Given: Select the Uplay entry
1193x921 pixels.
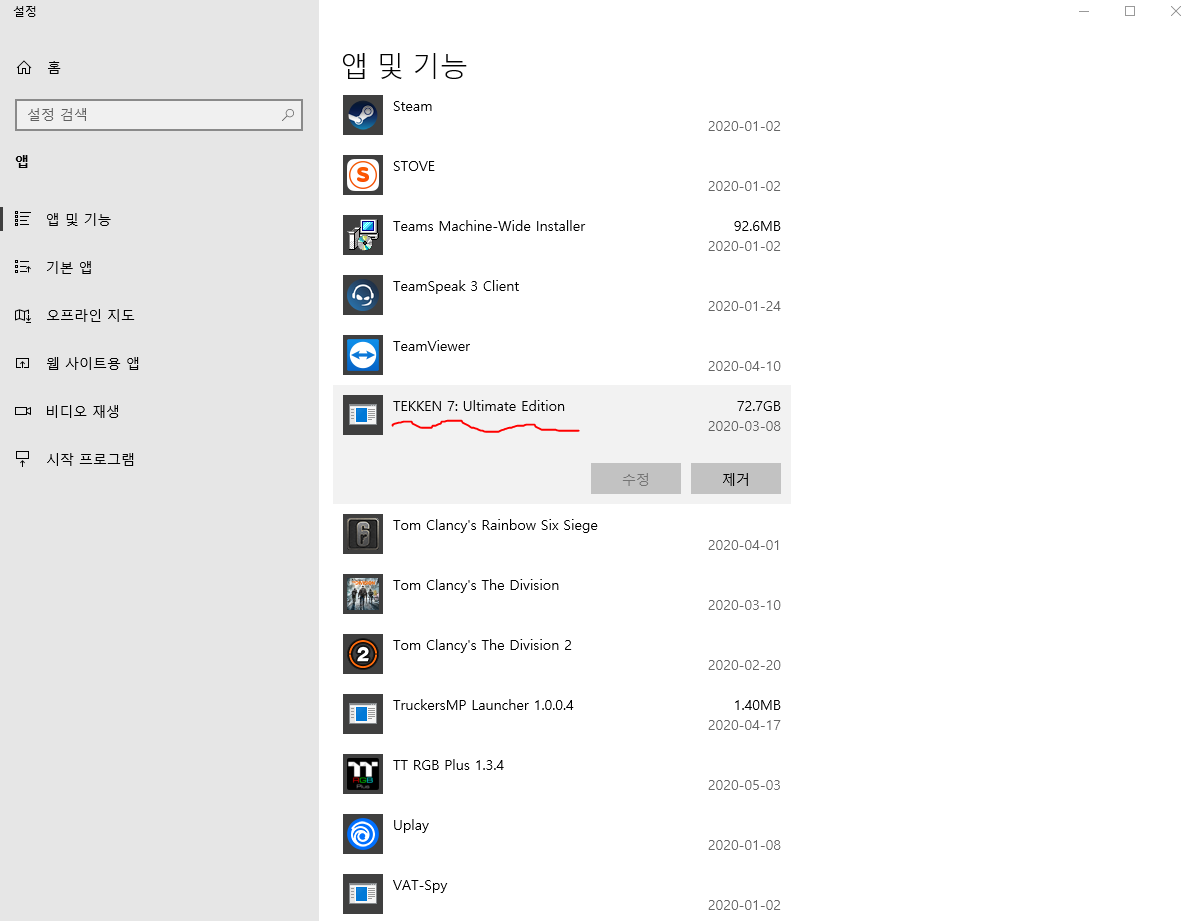Looking at the screenshot, I should [x=562, y=834].
